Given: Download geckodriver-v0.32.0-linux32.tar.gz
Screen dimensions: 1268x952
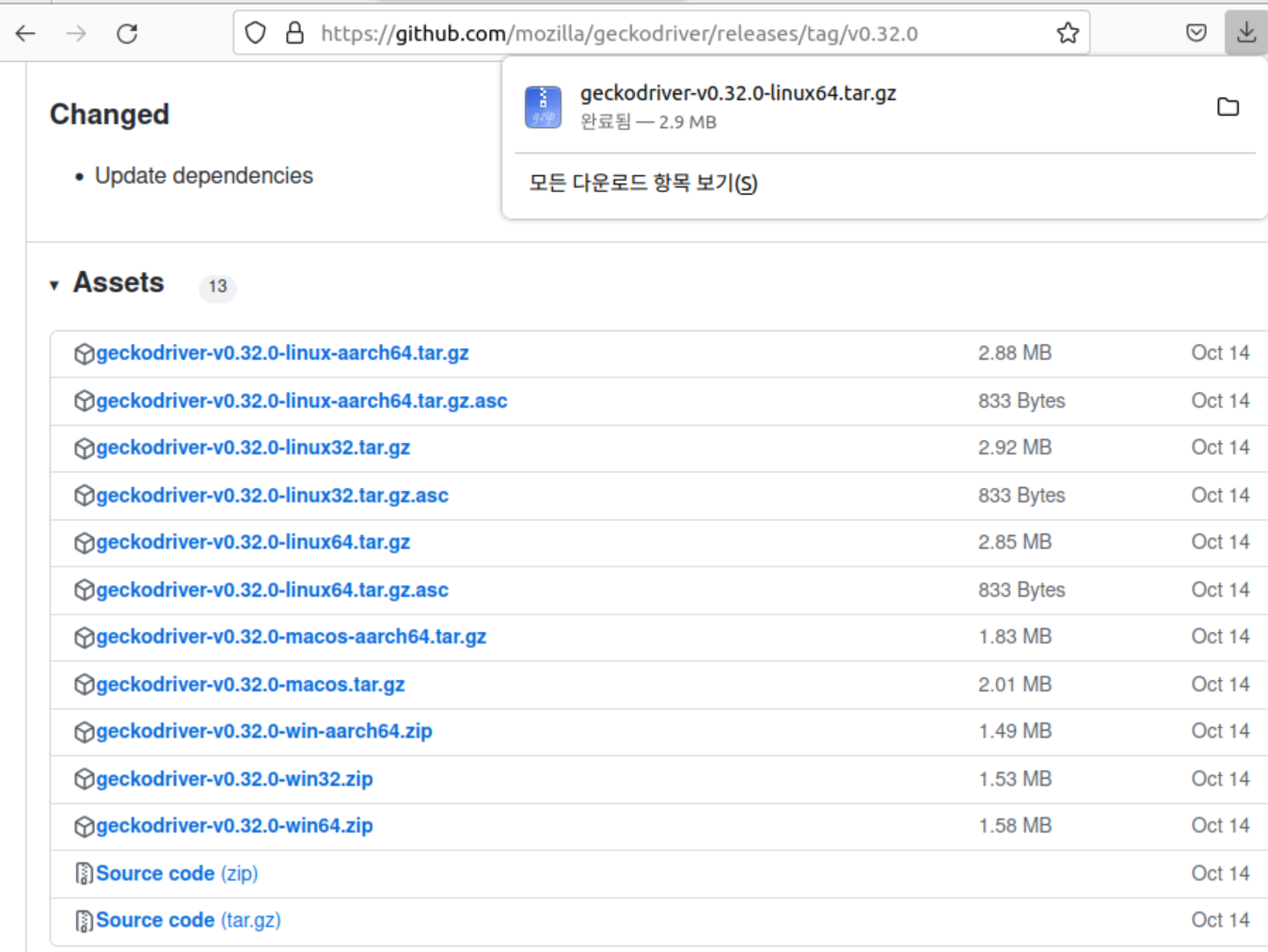Looking at the screenshot, I should click(x=253, y=448).
